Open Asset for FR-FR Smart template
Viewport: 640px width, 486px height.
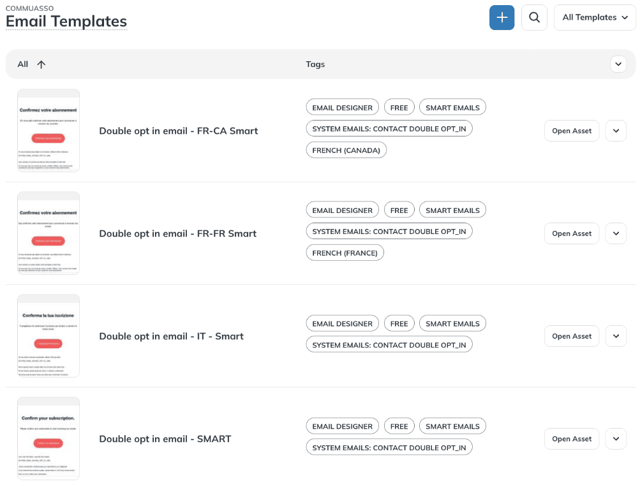571,233
